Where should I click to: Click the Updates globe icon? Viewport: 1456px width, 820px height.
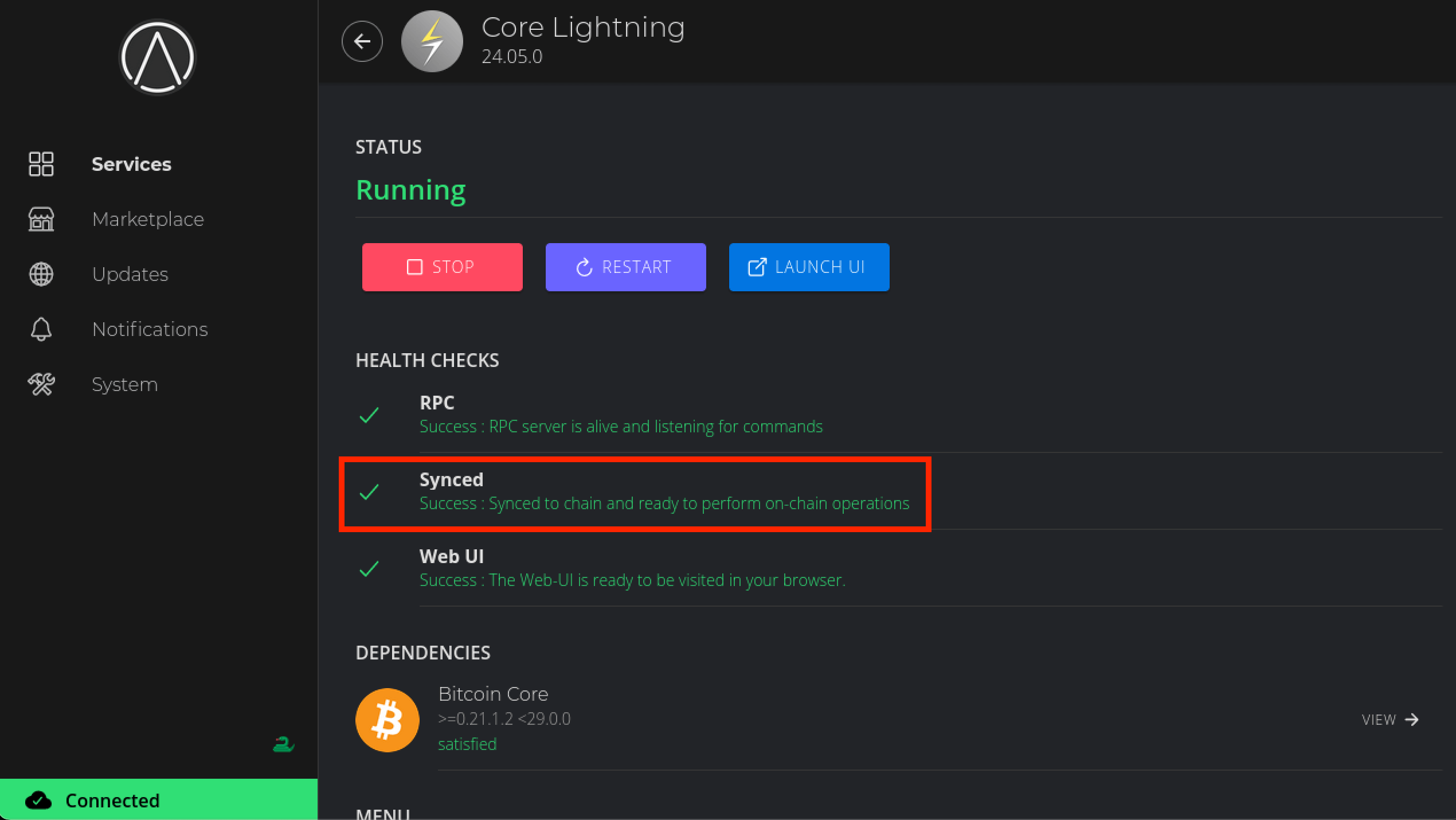click(x=41, y=274)
